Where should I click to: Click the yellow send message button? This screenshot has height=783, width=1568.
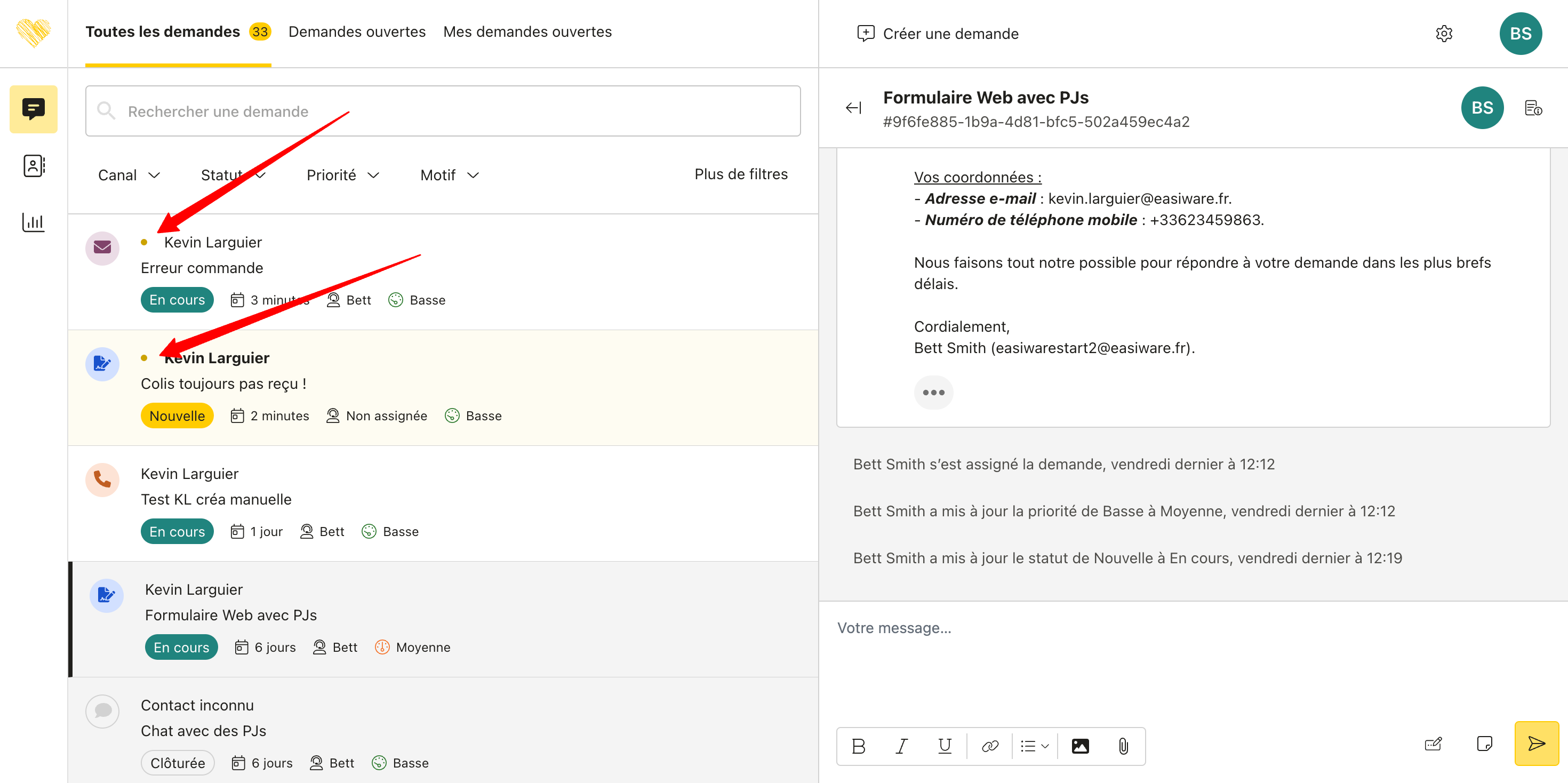pos(1536,744)
